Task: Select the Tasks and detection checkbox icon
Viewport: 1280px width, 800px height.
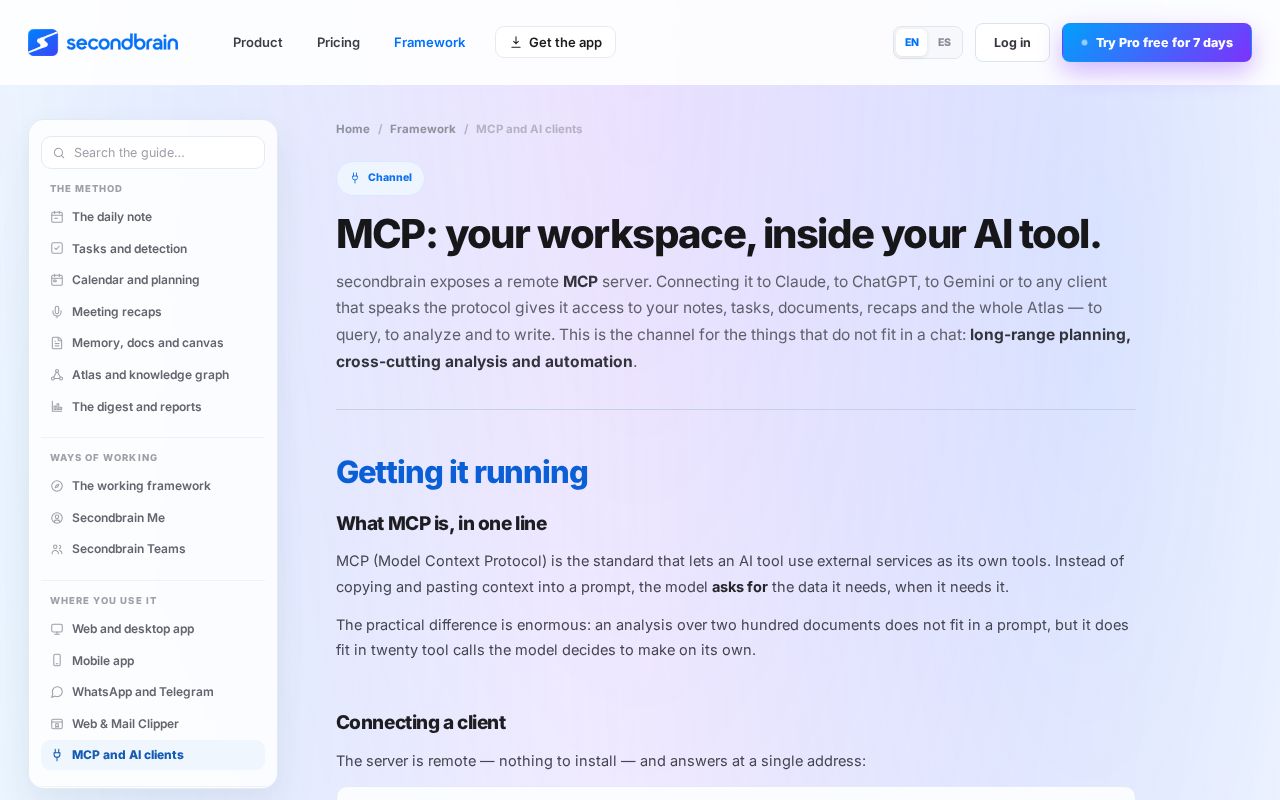Action: tap(57, 248)
